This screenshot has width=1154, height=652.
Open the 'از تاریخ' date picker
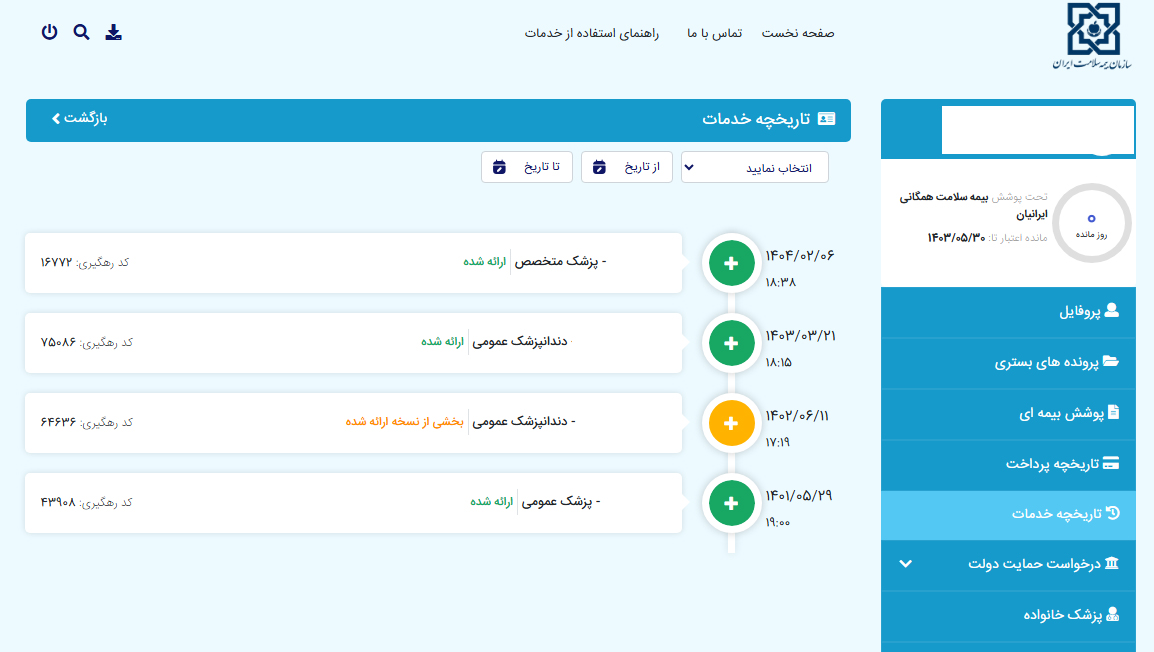[x=627, y=168]
